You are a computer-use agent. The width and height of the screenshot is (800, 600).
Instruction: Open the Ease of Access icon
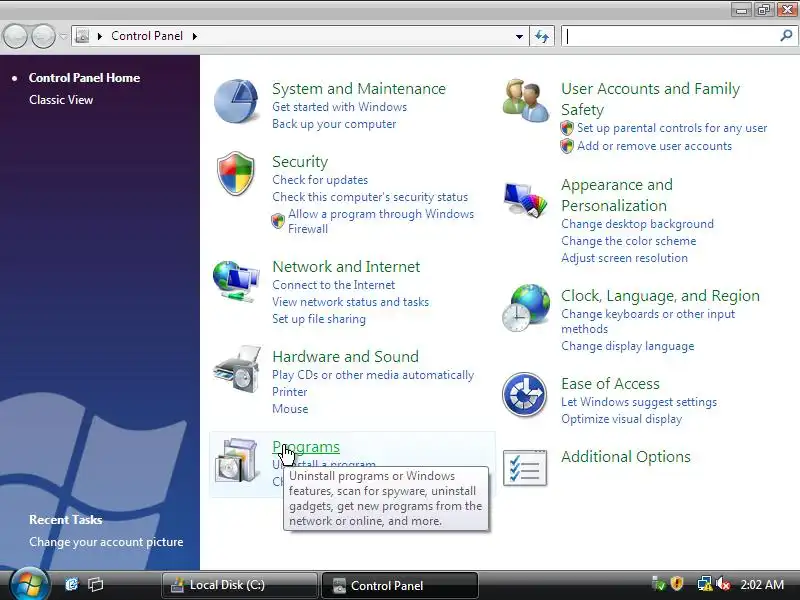(x=524, y=395)
